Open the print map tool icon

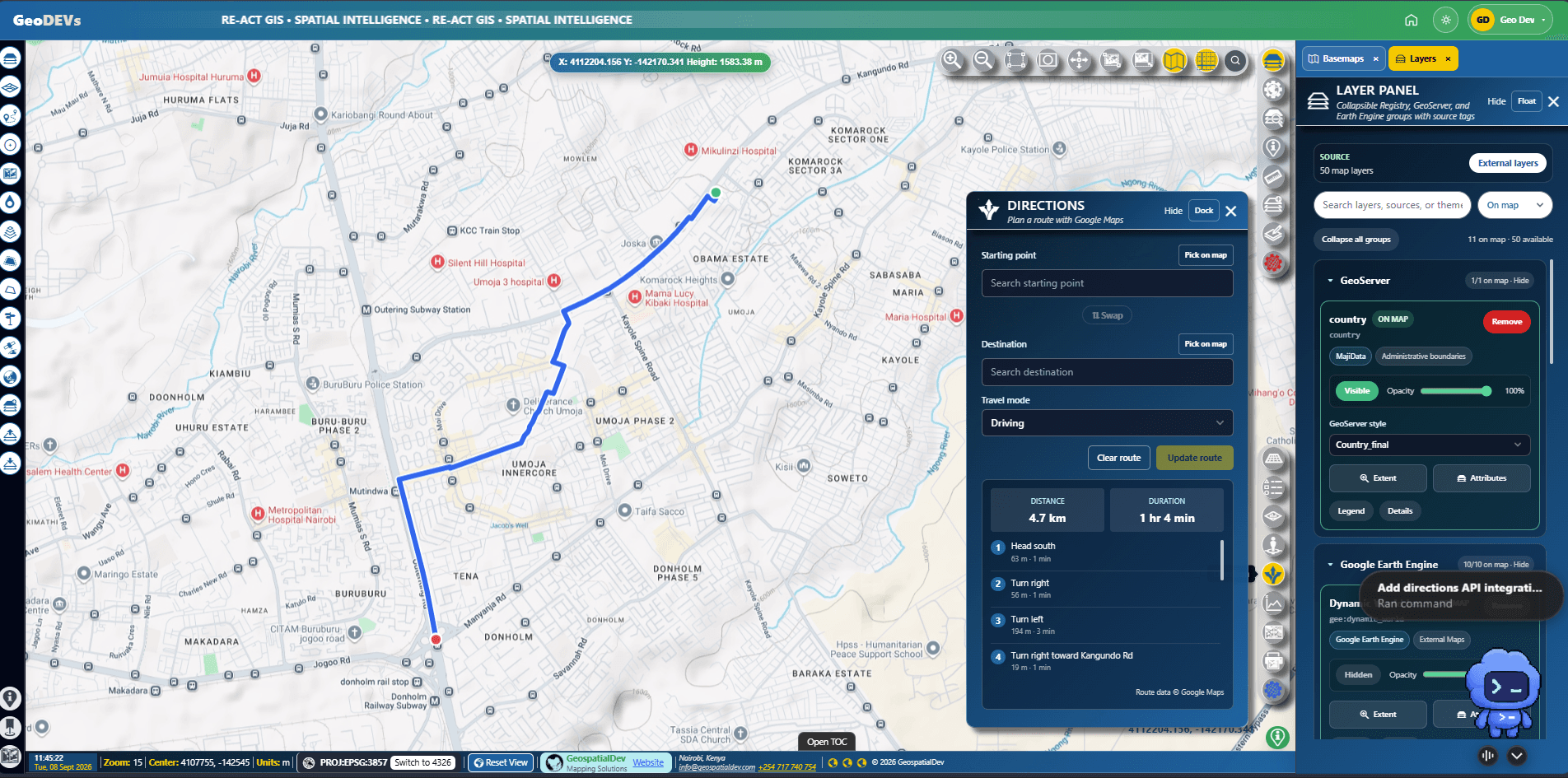point(1273,661)
